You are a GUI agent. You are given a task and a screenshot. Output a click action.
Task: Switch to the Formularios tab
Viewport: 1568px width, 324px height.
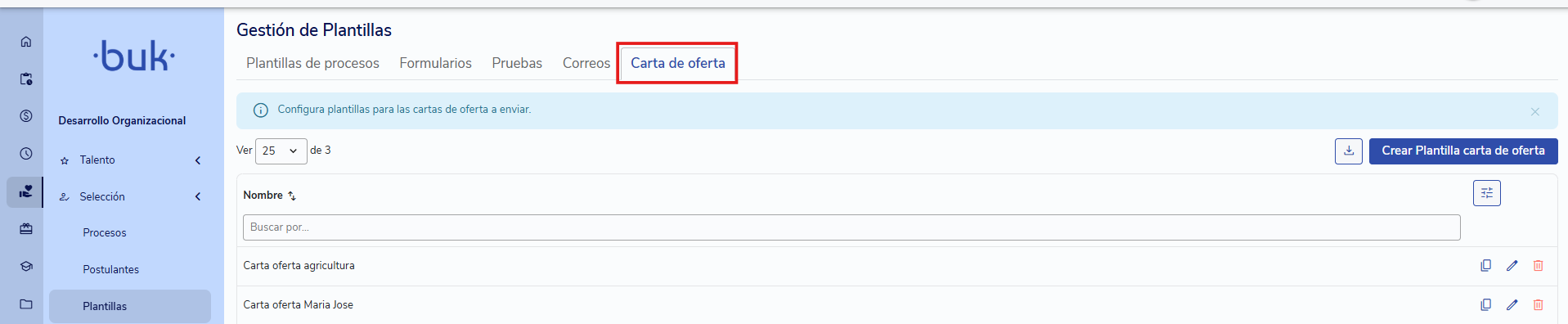pos(435,63)
